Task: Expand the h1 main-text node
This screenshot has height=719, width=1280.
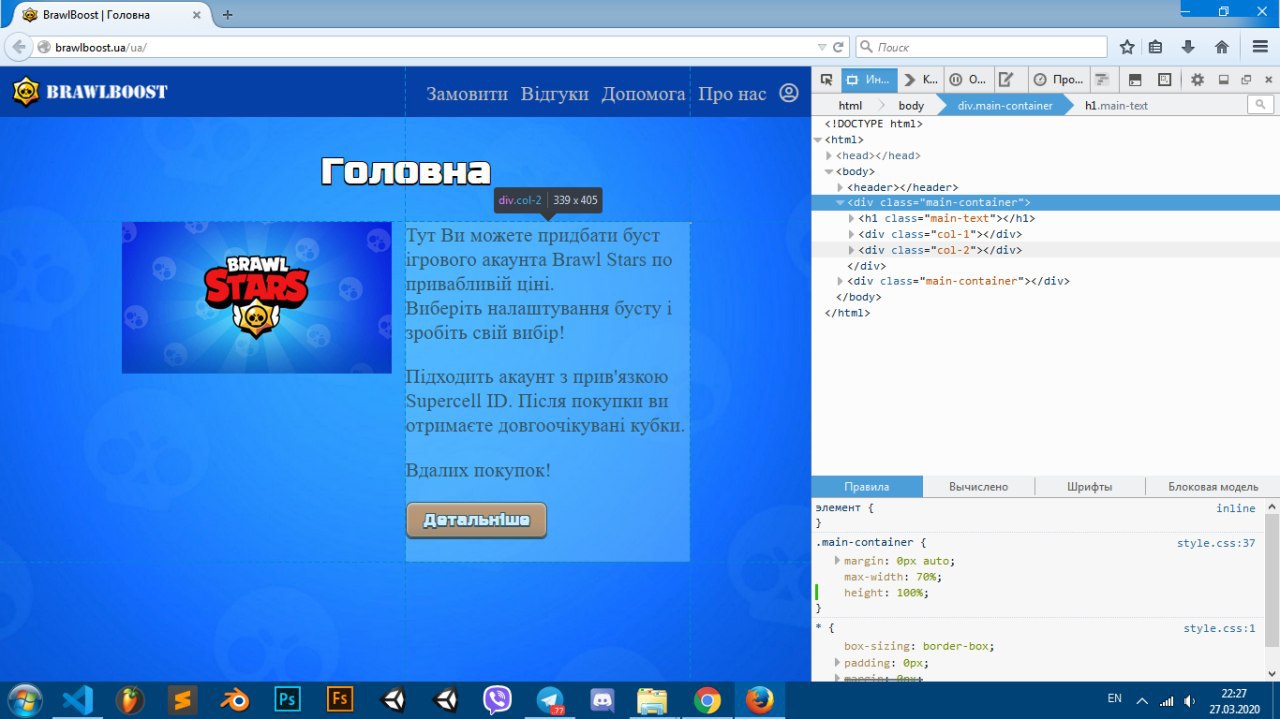Action: click(x=851, y=218)
